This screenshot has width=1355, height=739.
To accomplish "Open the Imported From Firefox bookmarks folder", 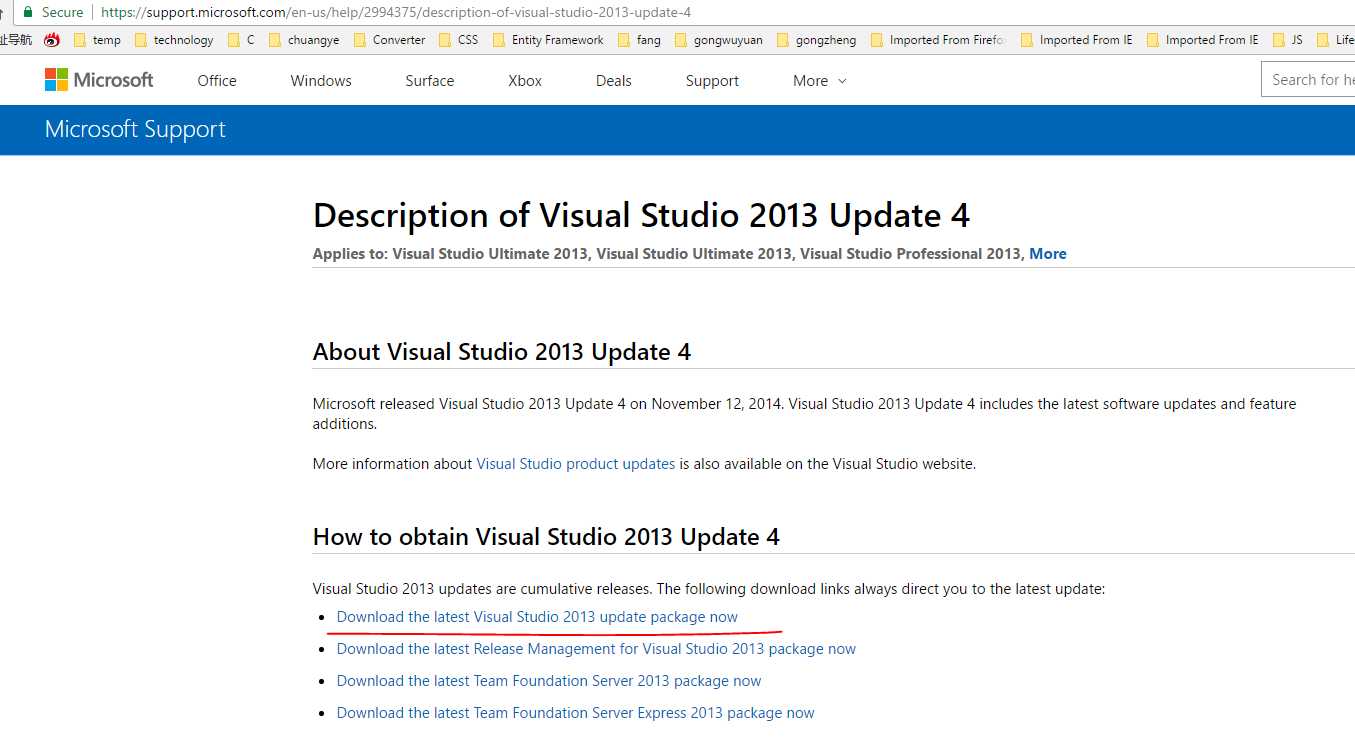I will pyautogui.click(x=938, y=40).
